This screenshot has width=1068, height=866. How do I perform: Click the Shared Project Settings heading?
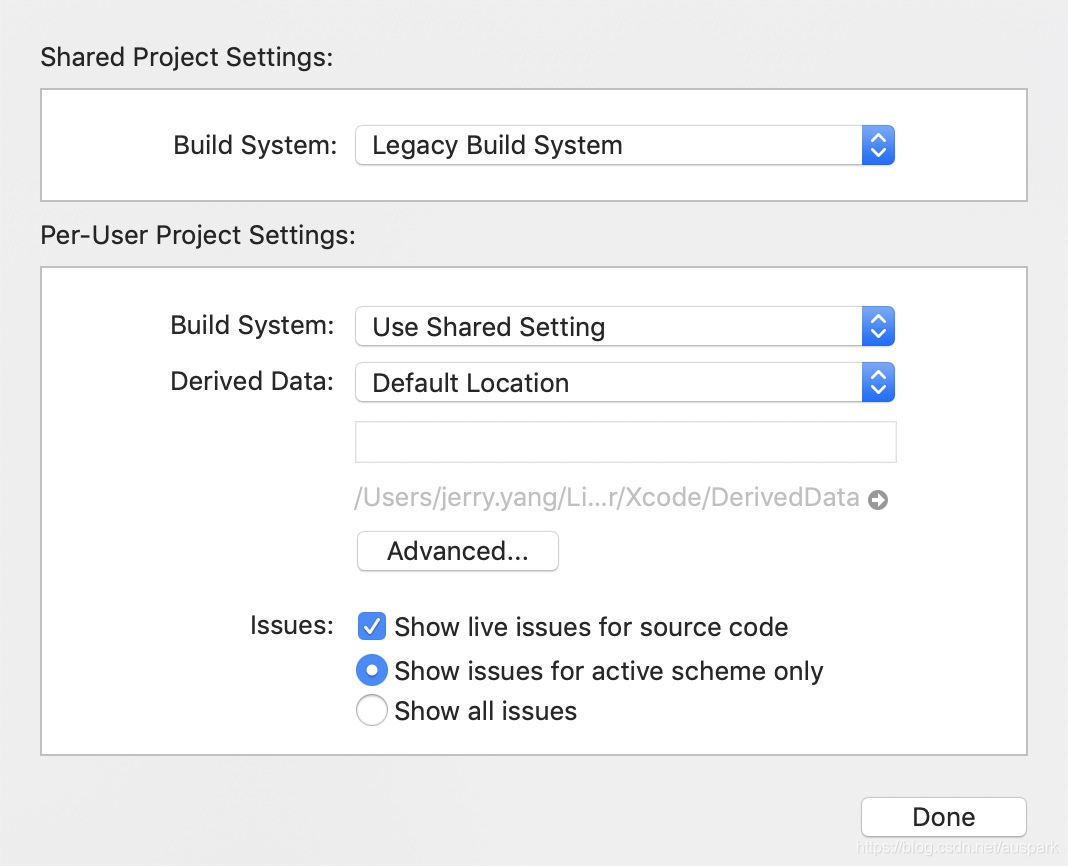(186, 57)
